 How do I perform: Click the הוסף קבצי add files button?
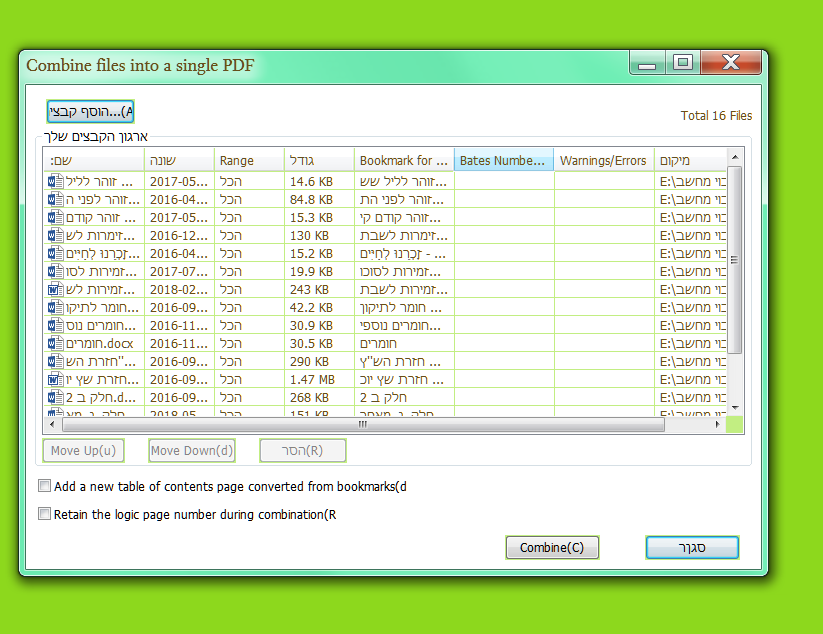click(x=90, y=111)
